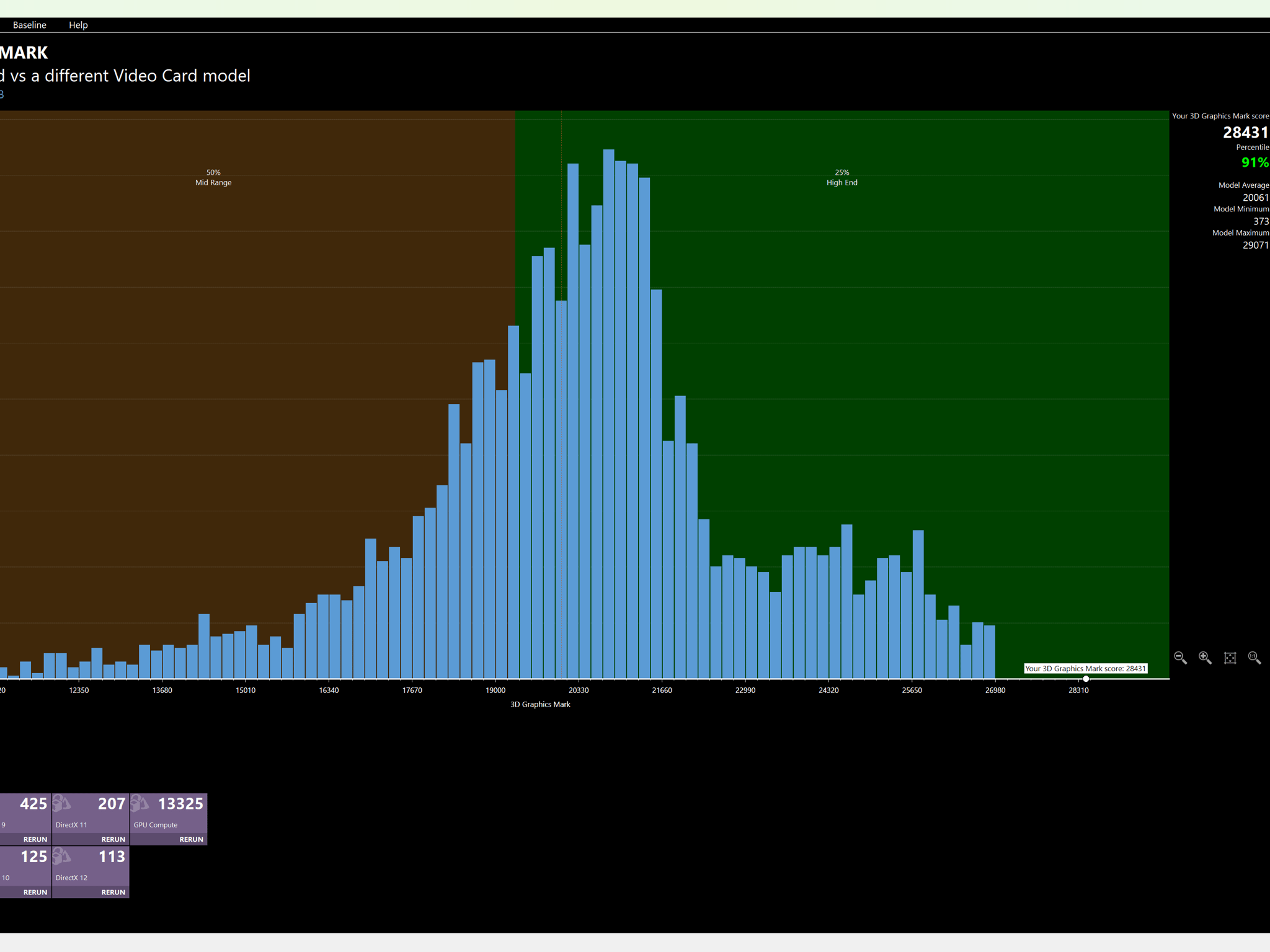Click the 20330 axis label

click(579, 690)
